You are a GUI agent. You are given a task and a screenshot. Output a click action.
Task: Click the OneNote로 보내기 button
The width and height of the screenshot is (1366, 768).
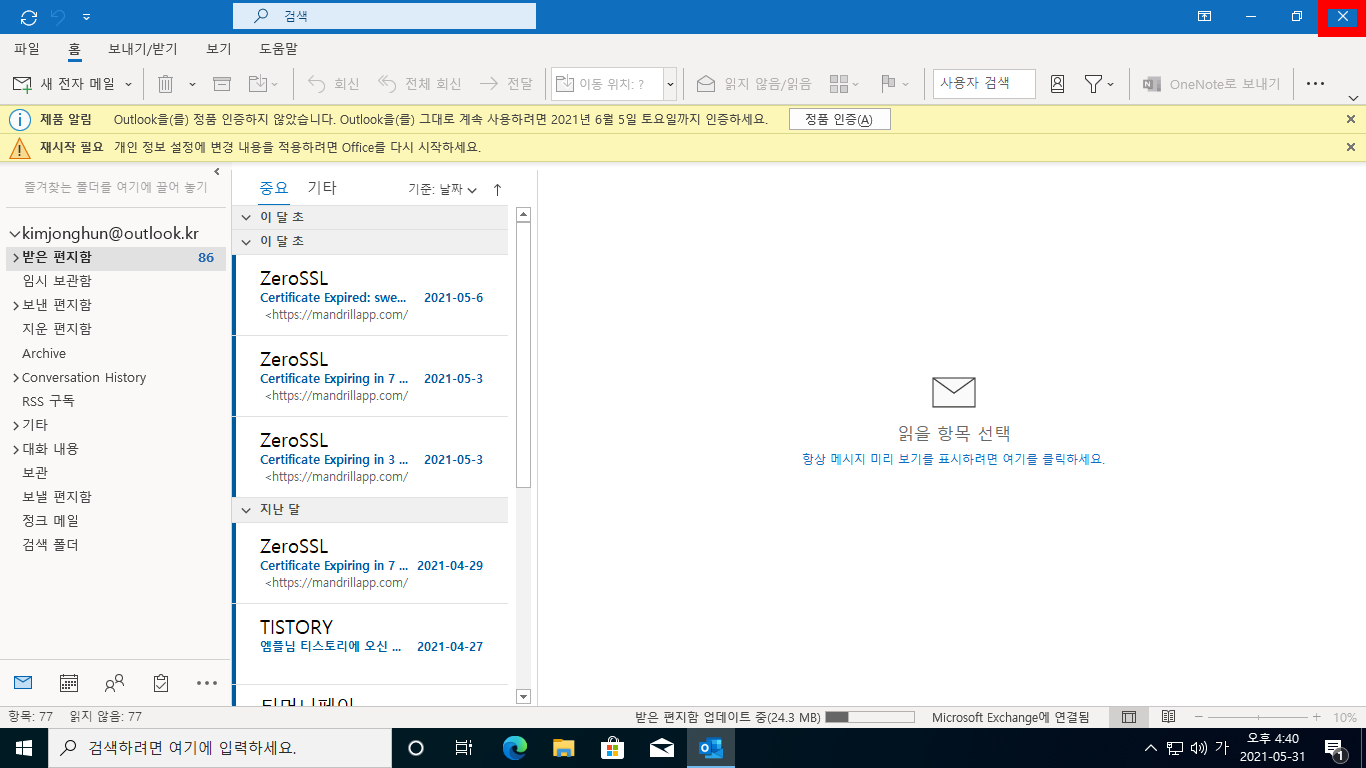click(x=1211, y=84)
